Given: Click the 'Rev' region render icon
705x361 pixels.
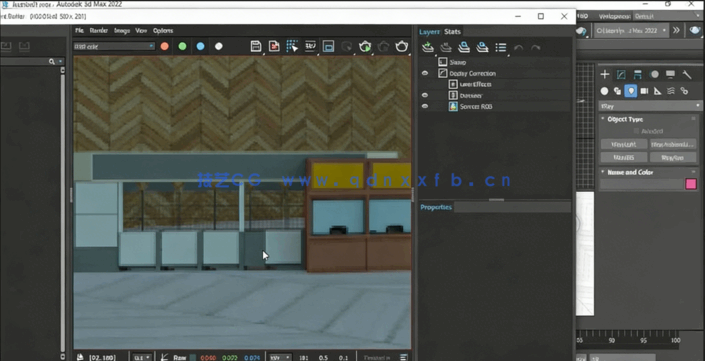Looking at the screenshot, I should (310, 46).
